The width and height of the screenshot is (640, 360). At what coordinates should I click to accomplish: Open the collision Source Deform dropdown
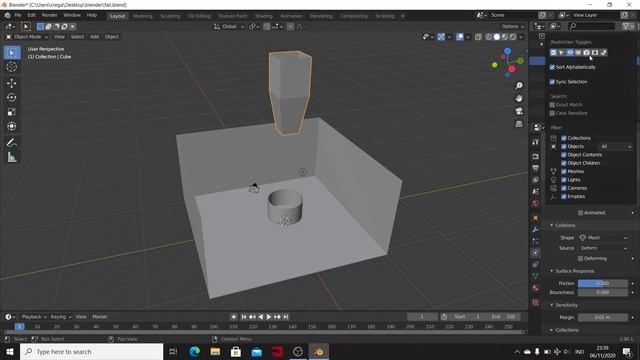(x=603, y=248)
